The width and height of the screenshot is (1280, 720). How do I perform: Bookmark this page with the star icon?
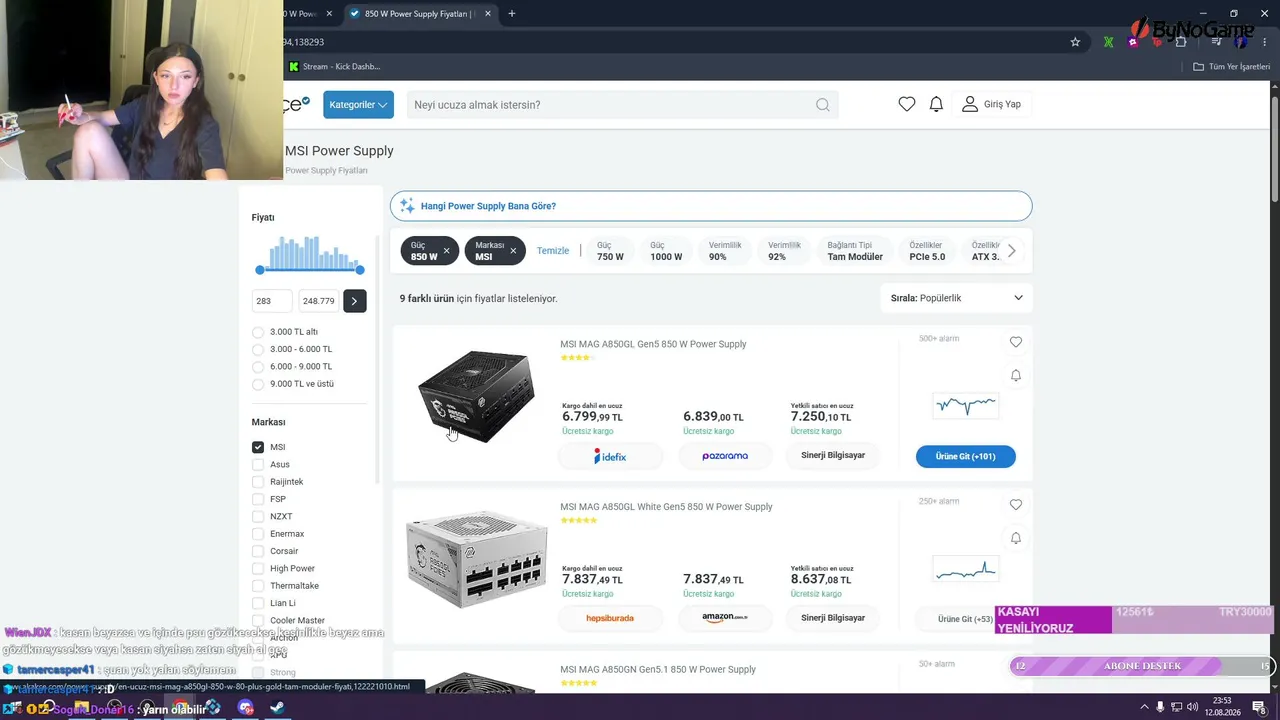coord(1075,42)
